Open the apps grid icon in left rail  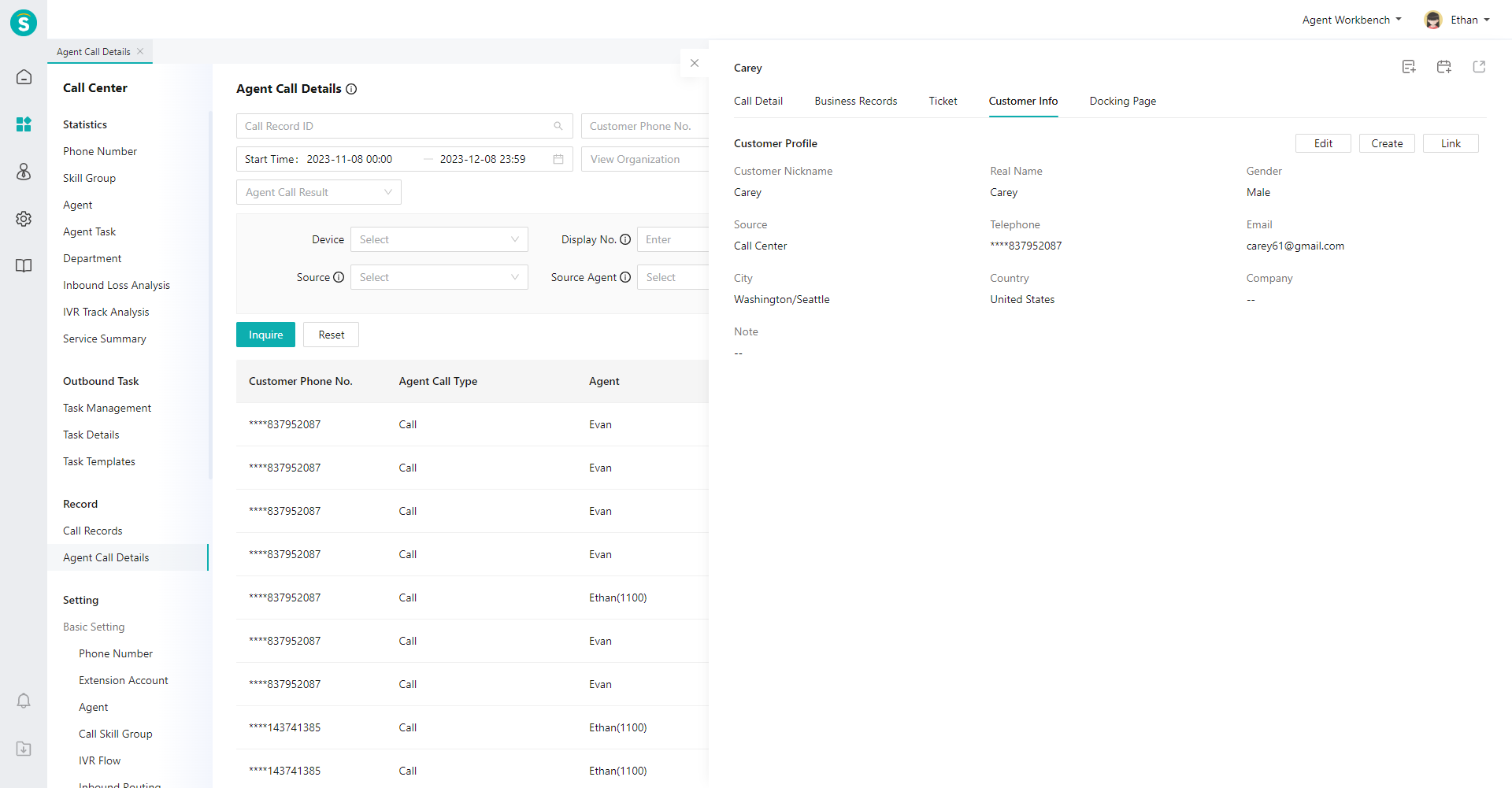tap(24, 124)
